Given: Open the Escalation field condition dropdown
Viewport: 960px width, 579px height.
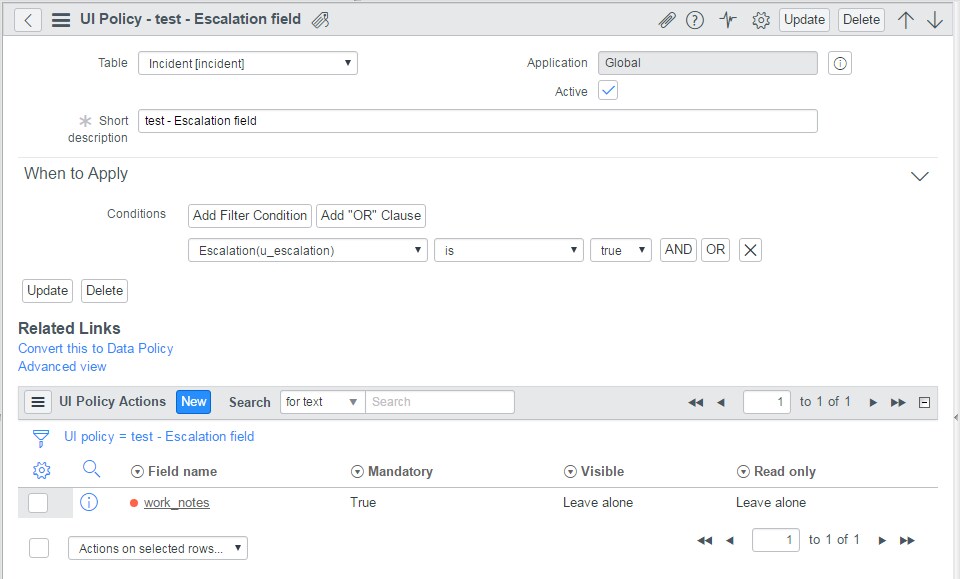Looking at the screenshot, I should pyautogui.click(x=308, y=250).
